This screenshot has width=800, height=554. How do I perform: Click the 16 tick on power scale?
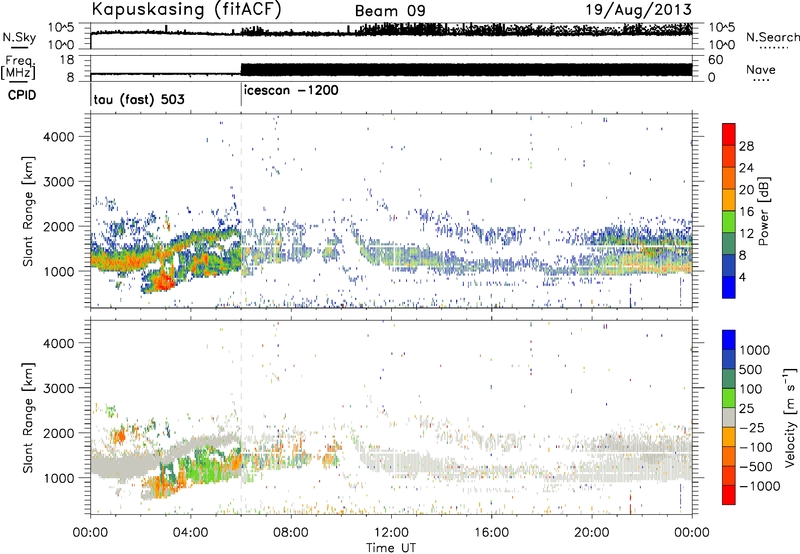pos(746,212)
